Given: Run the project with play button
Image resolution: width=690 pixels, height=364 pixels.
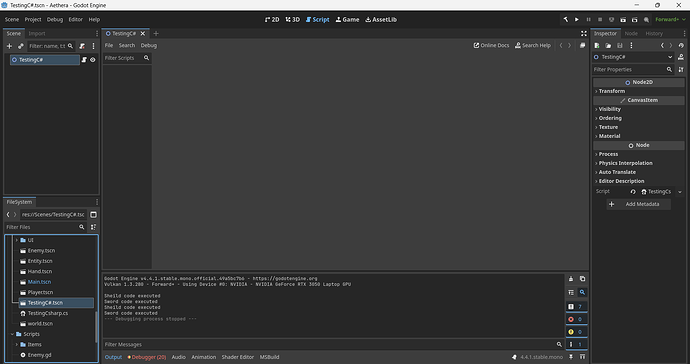Looking at the screenshot, I should click(577, 19).
